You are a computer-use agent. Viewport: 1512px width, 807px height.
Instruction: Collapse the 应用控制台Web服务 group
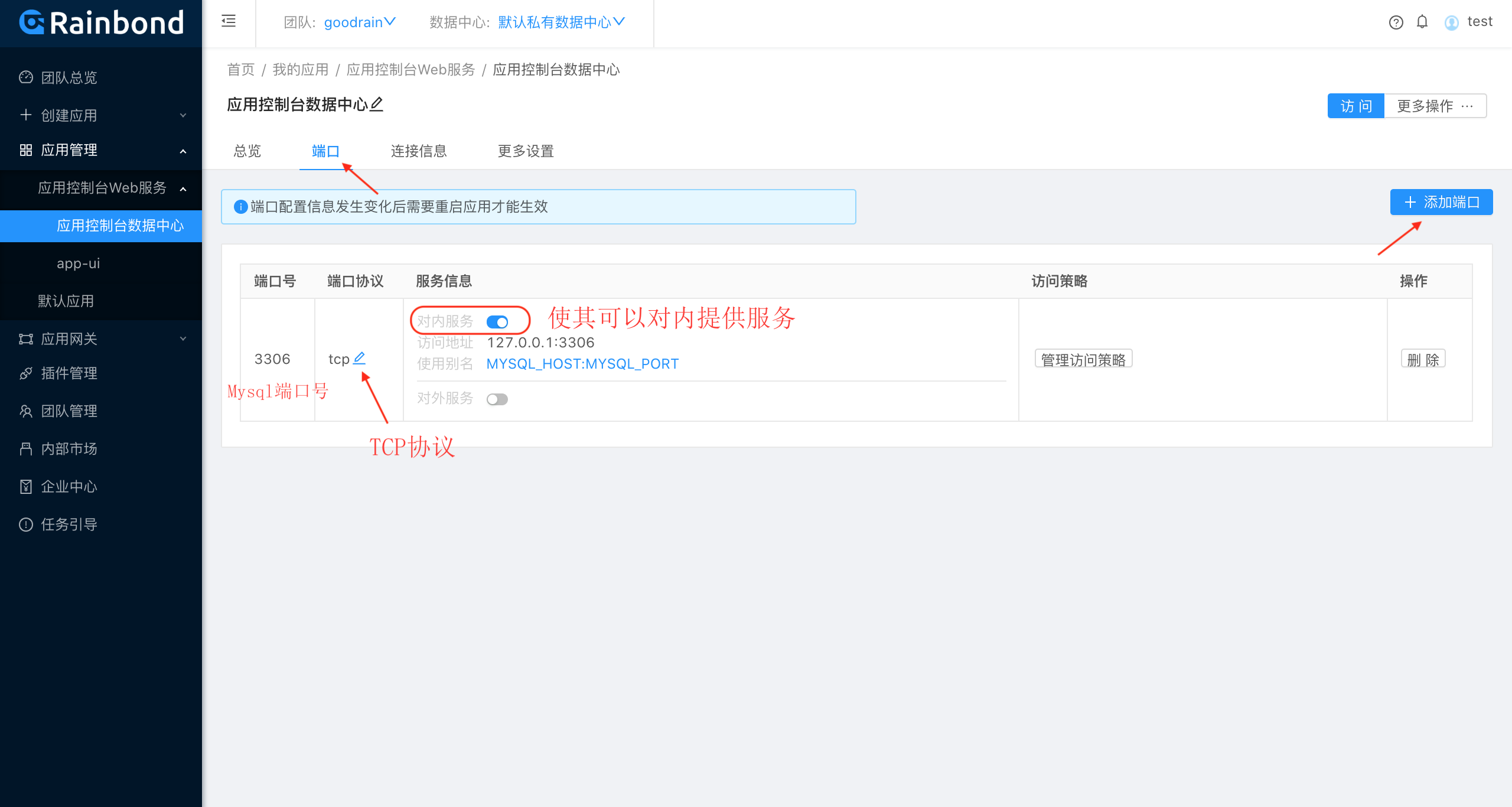[x=101, y=188]
